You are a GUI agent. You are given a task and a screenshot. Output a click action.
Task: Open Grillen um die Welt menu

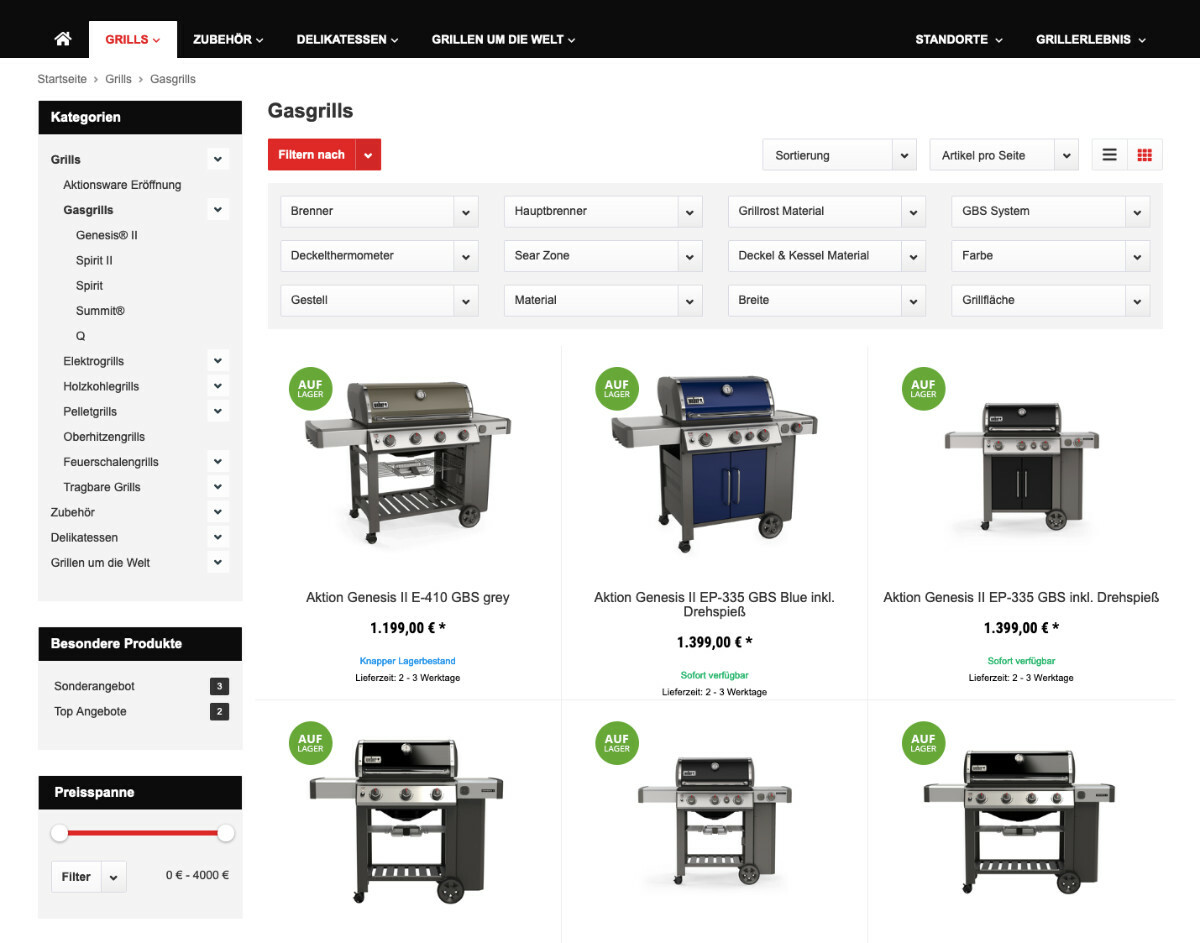pos(503,40)
